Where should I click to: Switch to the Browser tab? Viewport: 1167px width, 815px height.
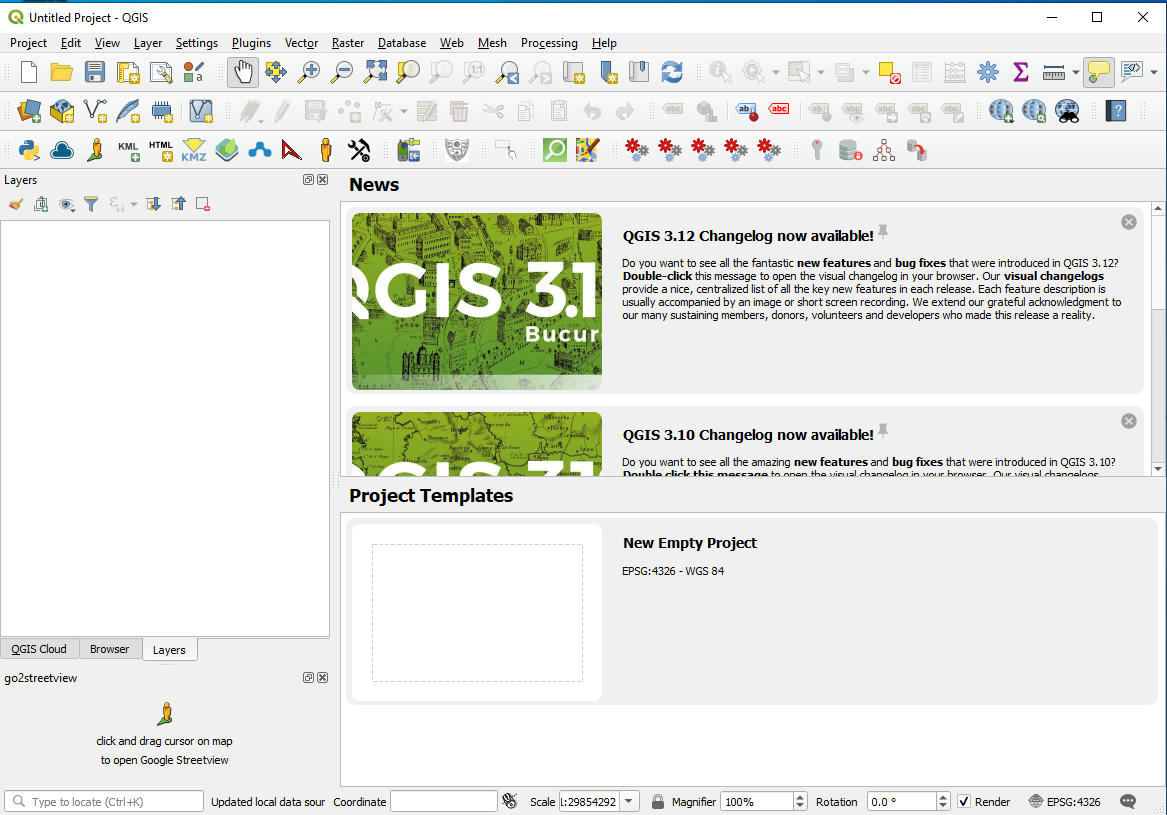point(109,649)
